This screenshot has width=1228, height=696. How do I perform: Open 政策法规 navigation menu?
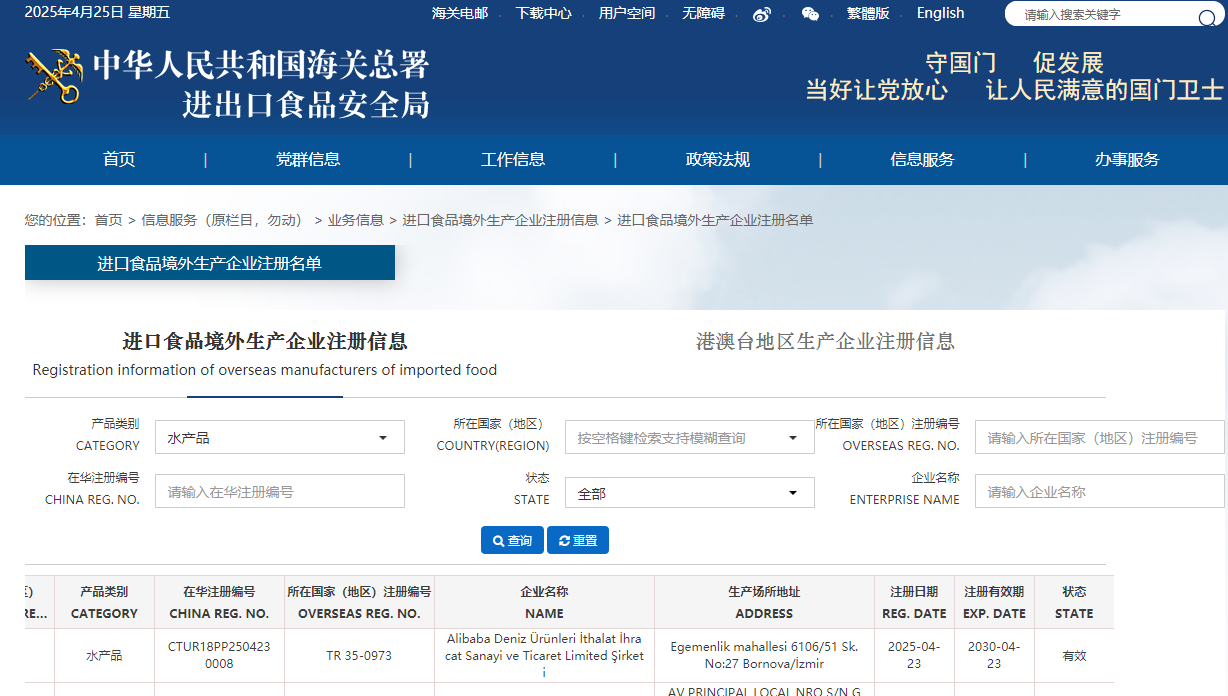(717, 160)
